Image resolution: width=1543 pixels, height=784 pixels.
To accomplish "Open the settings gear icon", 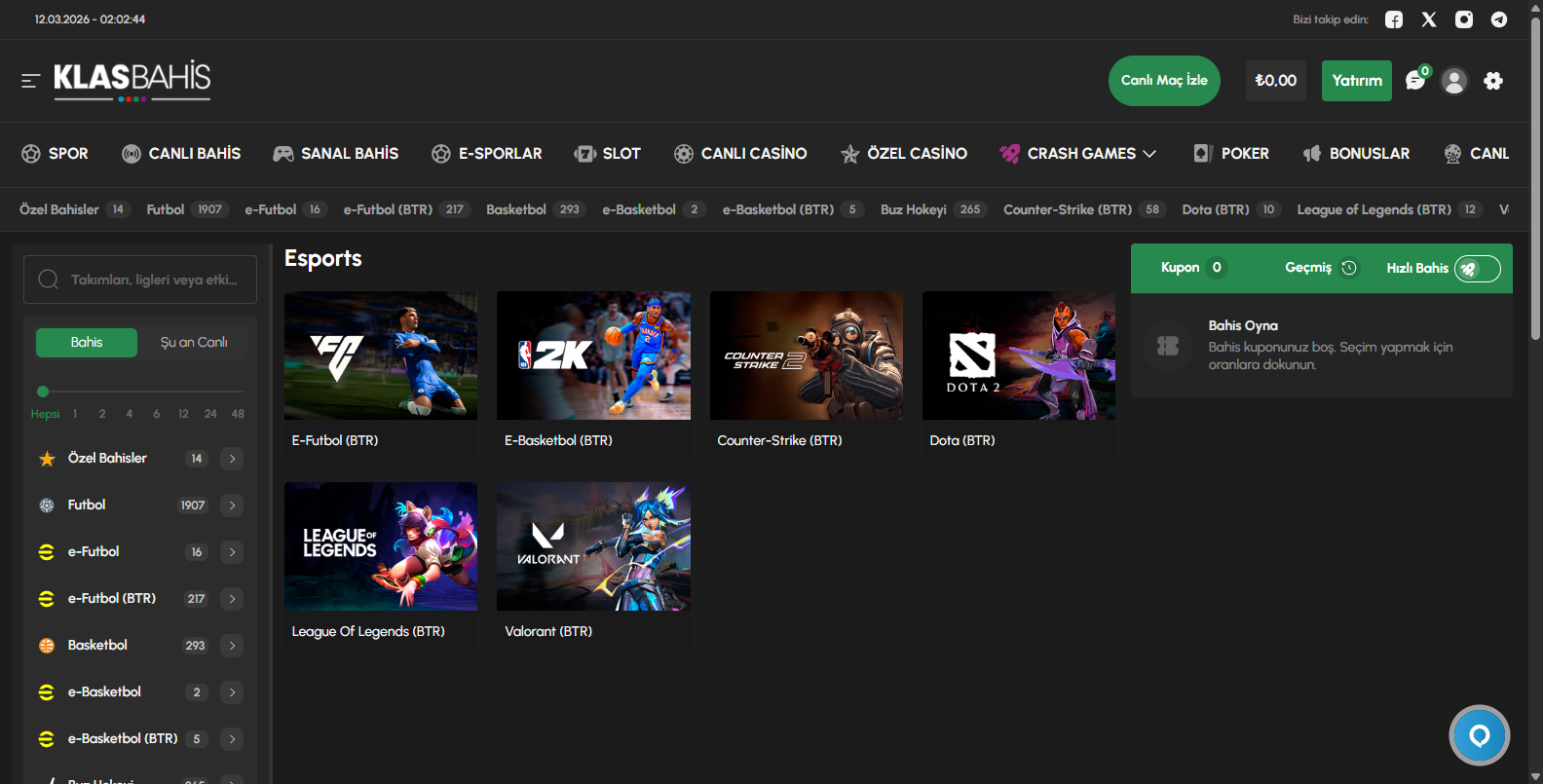I will coord(1493,81).
